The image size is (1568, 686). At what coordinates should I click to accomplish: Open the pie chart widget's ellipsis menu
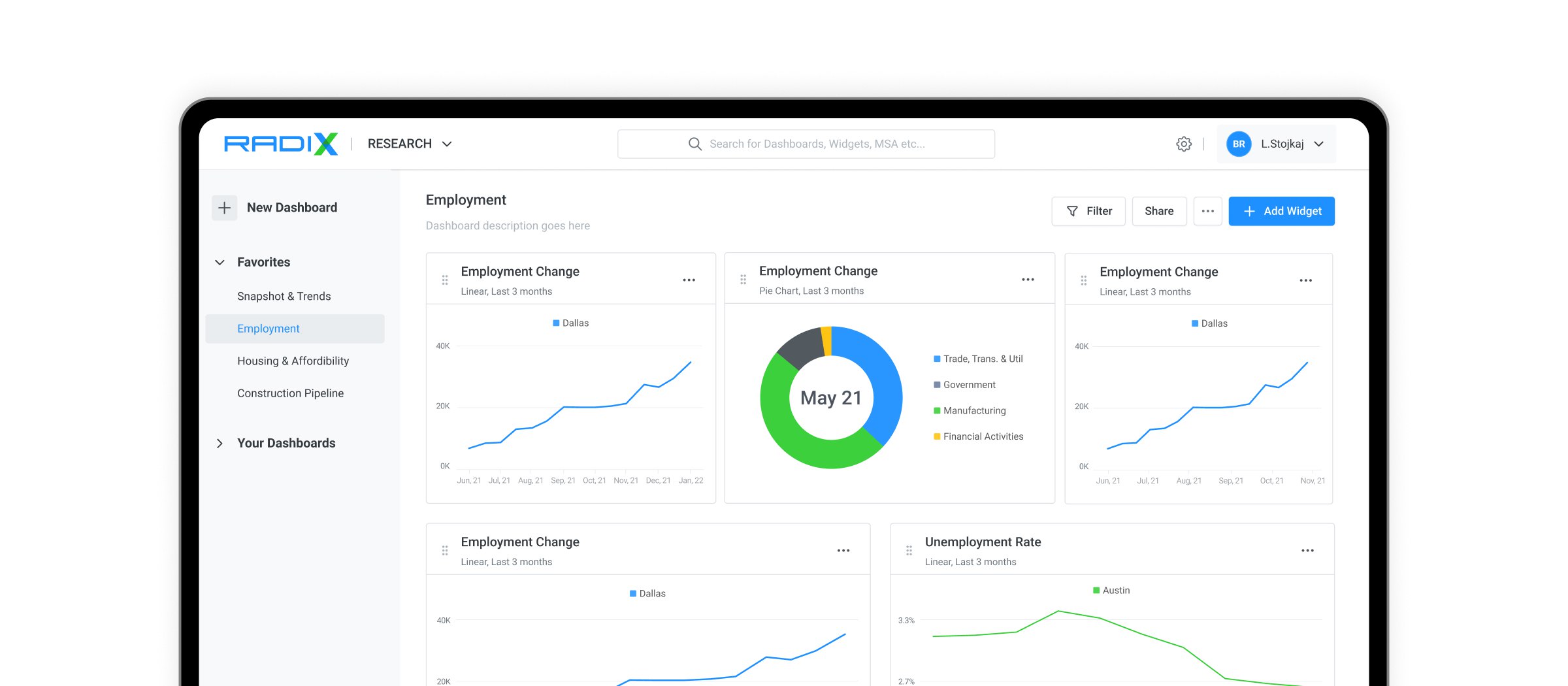(1028, 280)
